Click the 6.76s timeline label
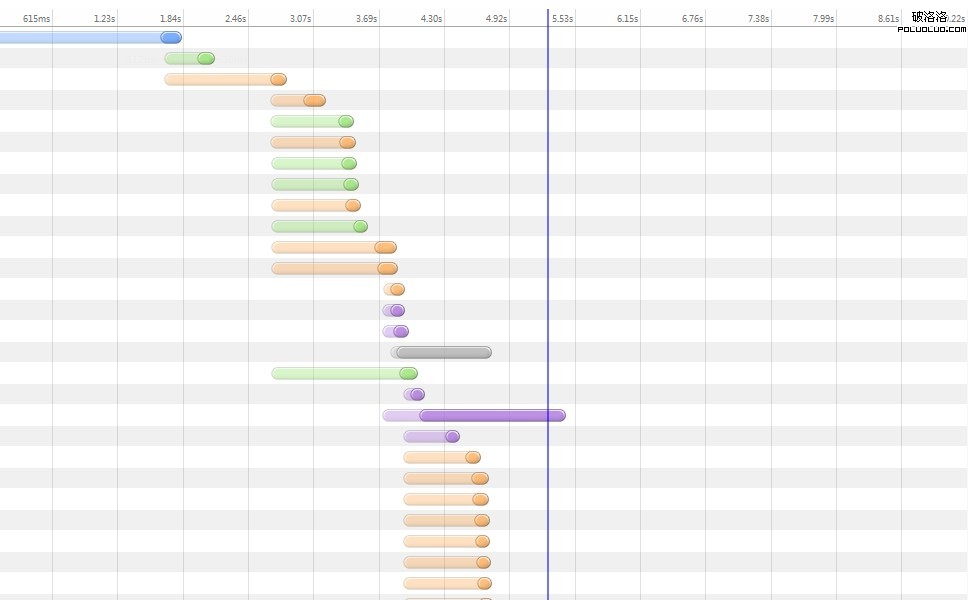Viewport: 977px width, 600px height. pos(692,19)
